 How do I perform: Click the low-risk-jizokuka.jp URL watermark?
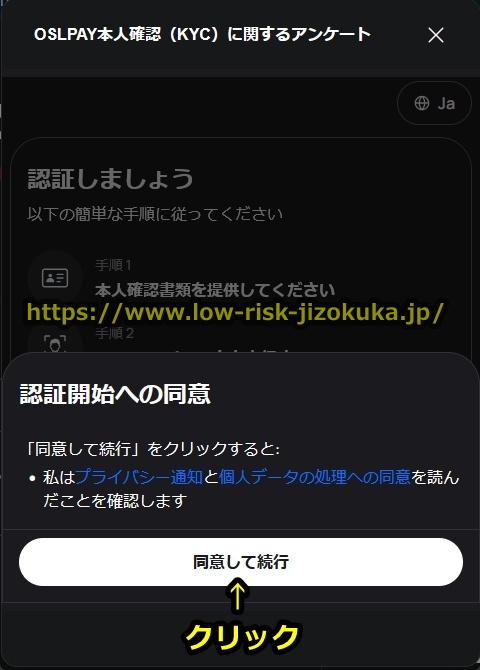tap(235, 312)
